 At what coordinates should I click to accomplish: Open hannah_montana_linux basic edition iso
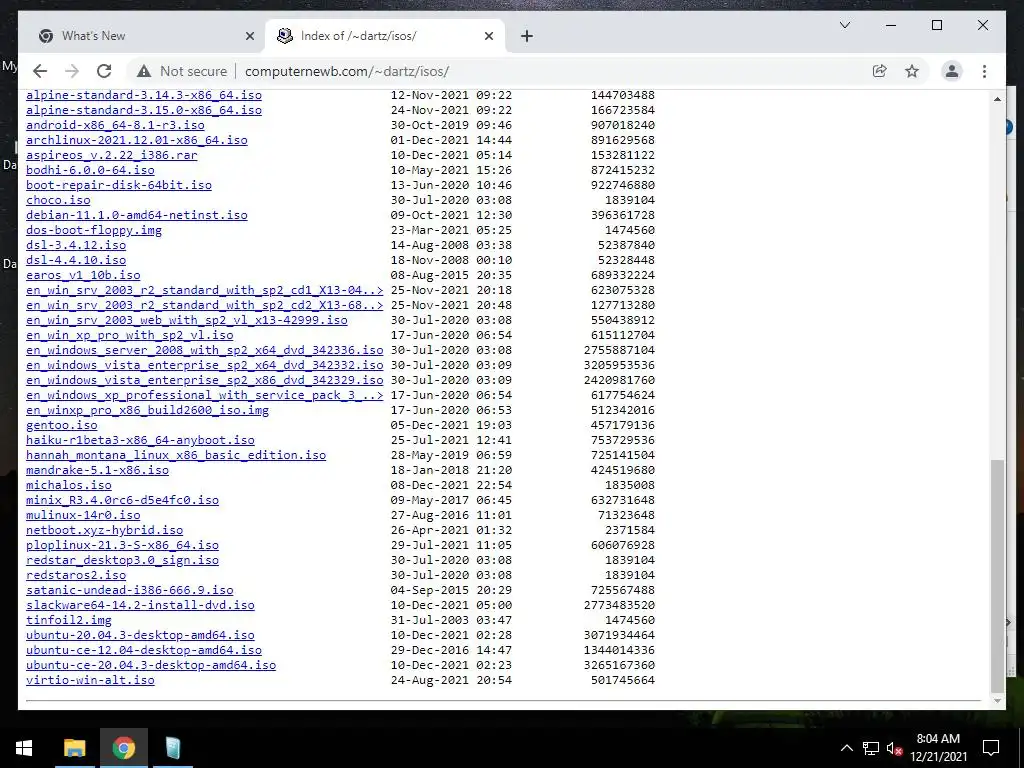[x=176, y=456]
